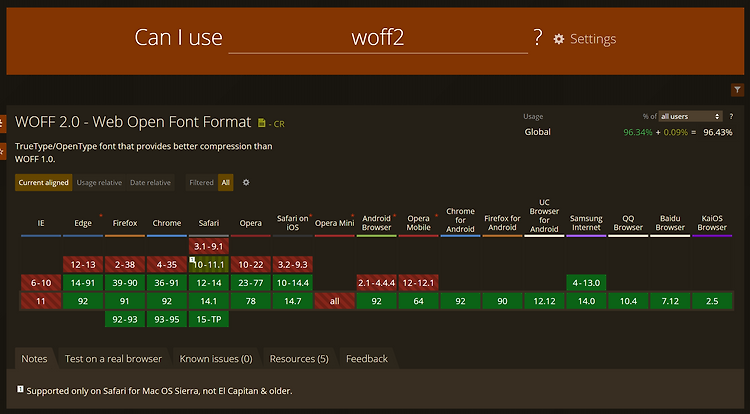Click the question mark after search field
The height and width of the screenshot is (414, 750).
pyautogui.click(x=538, y=37)
